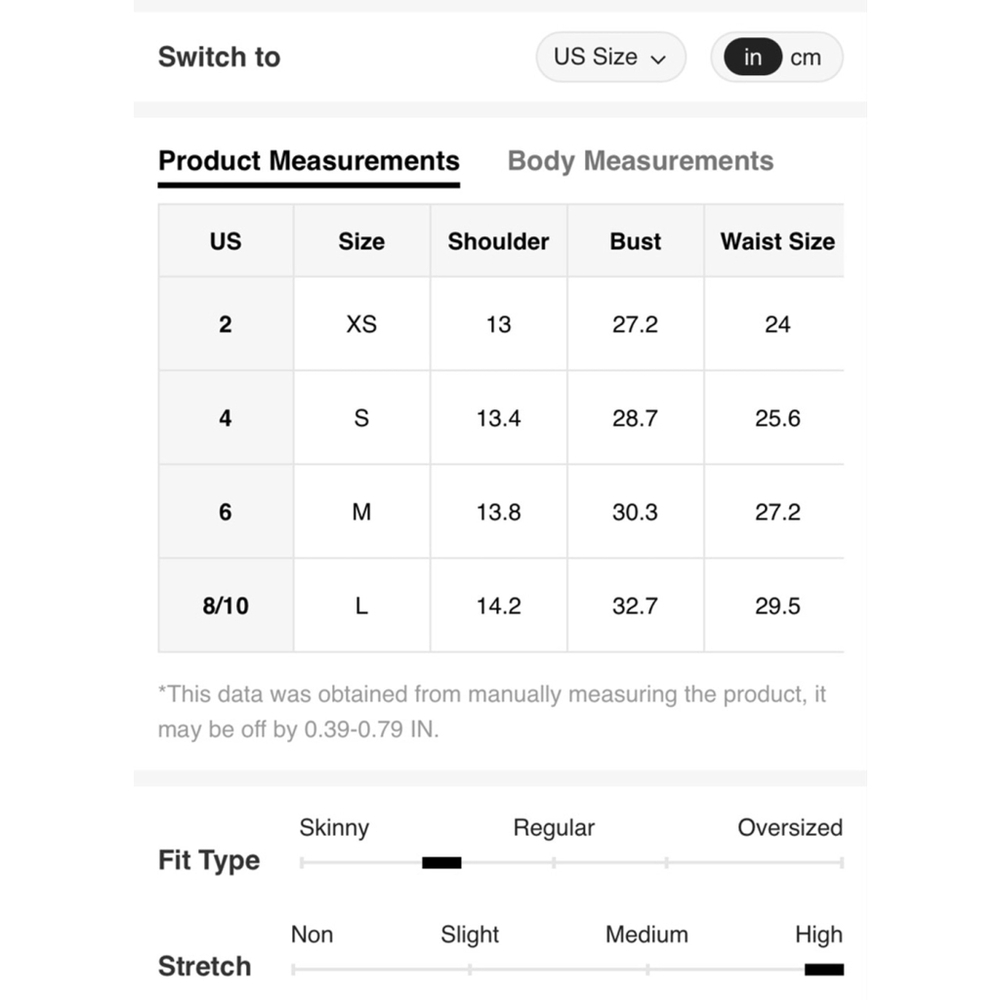Select the in unit option

(x=753, y=57)
